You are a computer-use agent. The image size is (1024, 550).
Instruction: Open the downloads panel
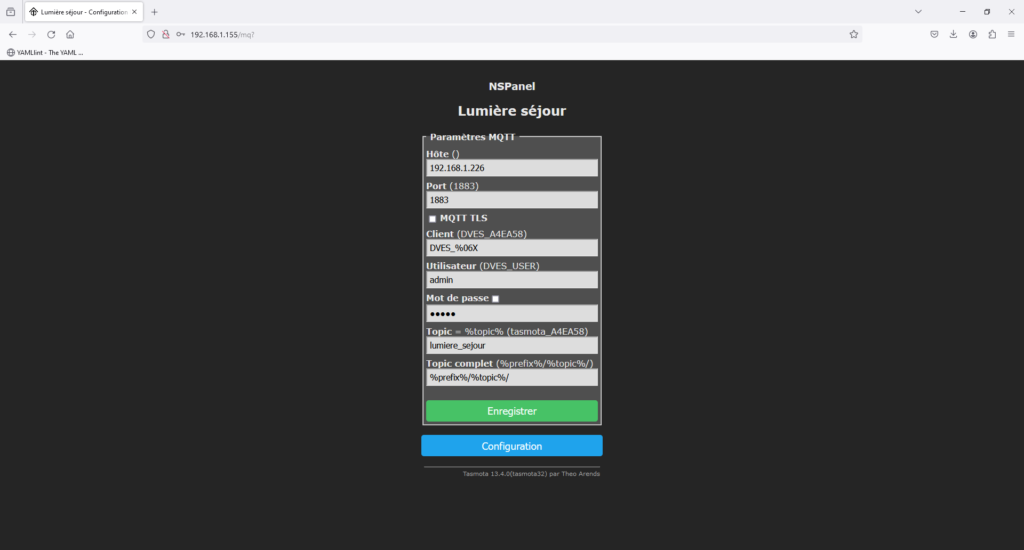(x=953, y=35)
